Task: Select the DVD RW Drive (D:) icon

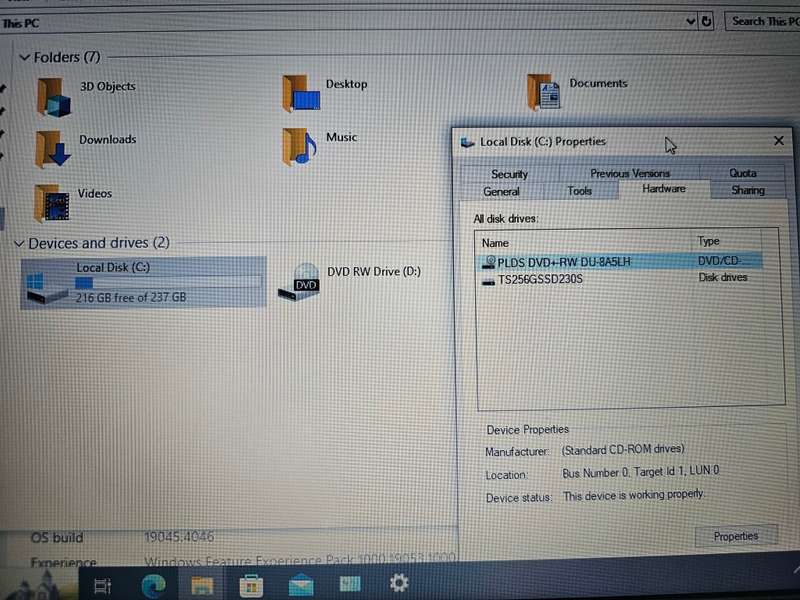Action: click(300, 282)
